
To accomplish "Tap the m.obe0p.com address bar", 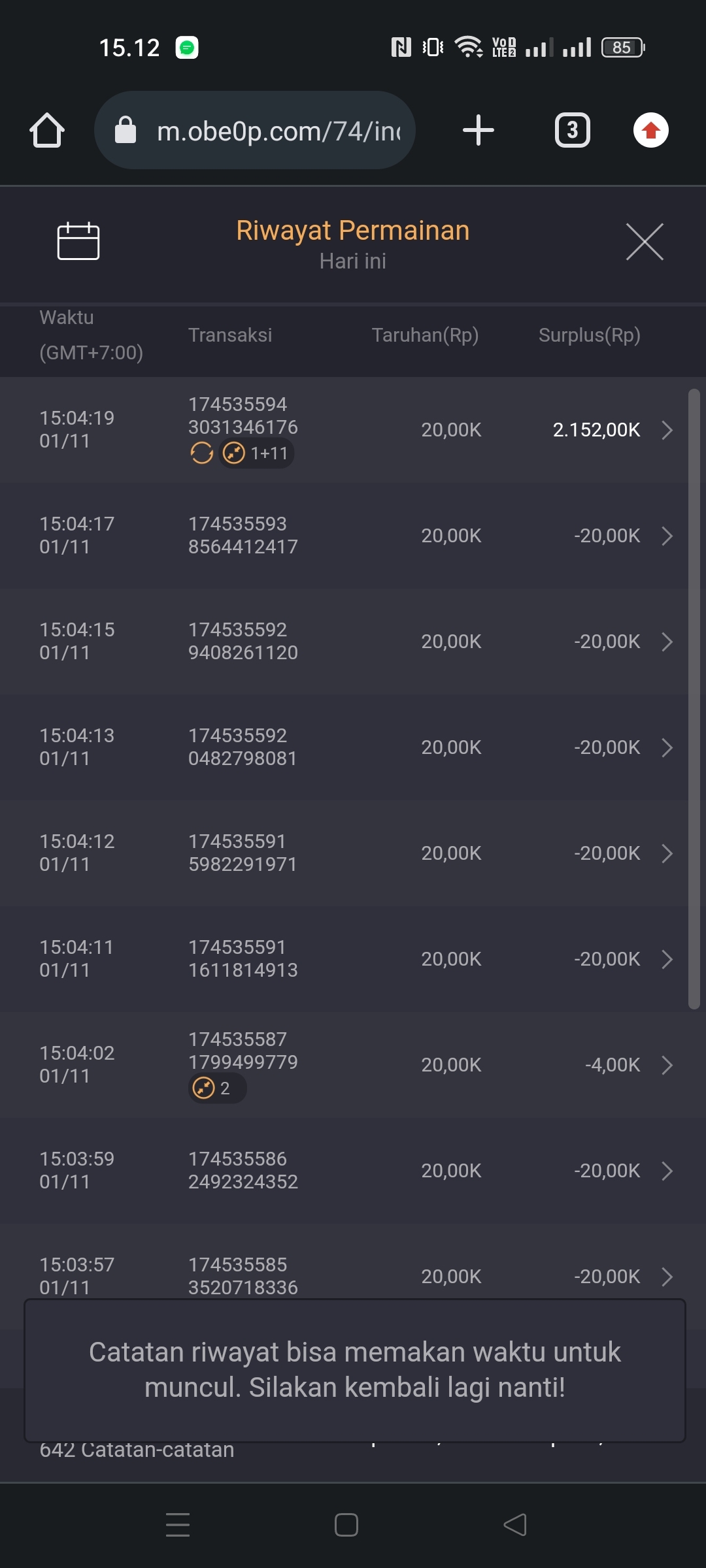I will click(278, 131).
